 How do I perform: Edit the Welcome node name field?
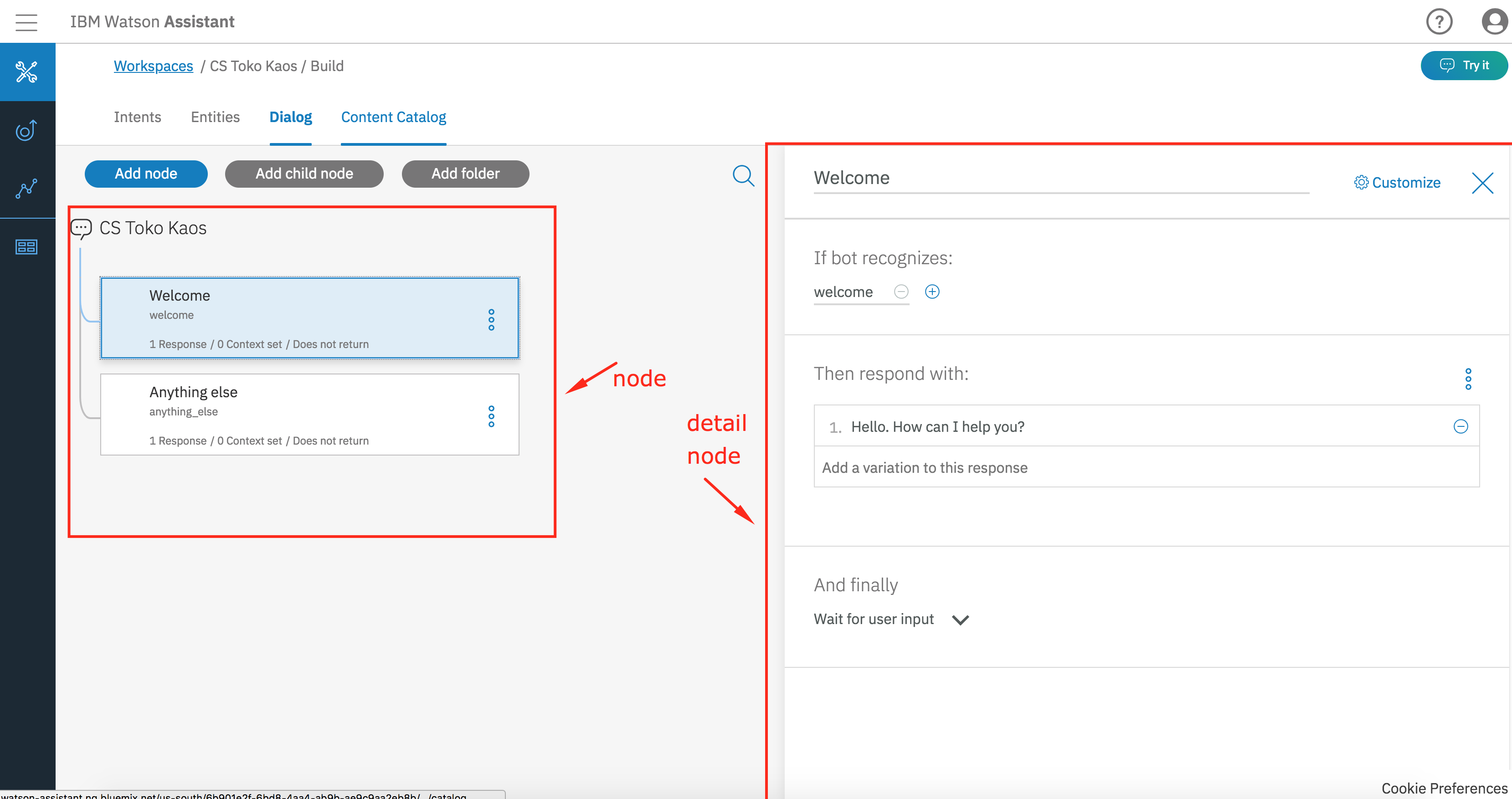pyautogui.click(x=1060, y=178)
